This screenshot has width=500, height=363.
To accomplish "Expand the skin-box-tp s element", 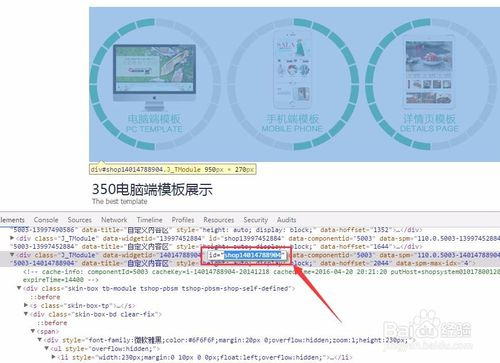I will [x=26, y=305].
